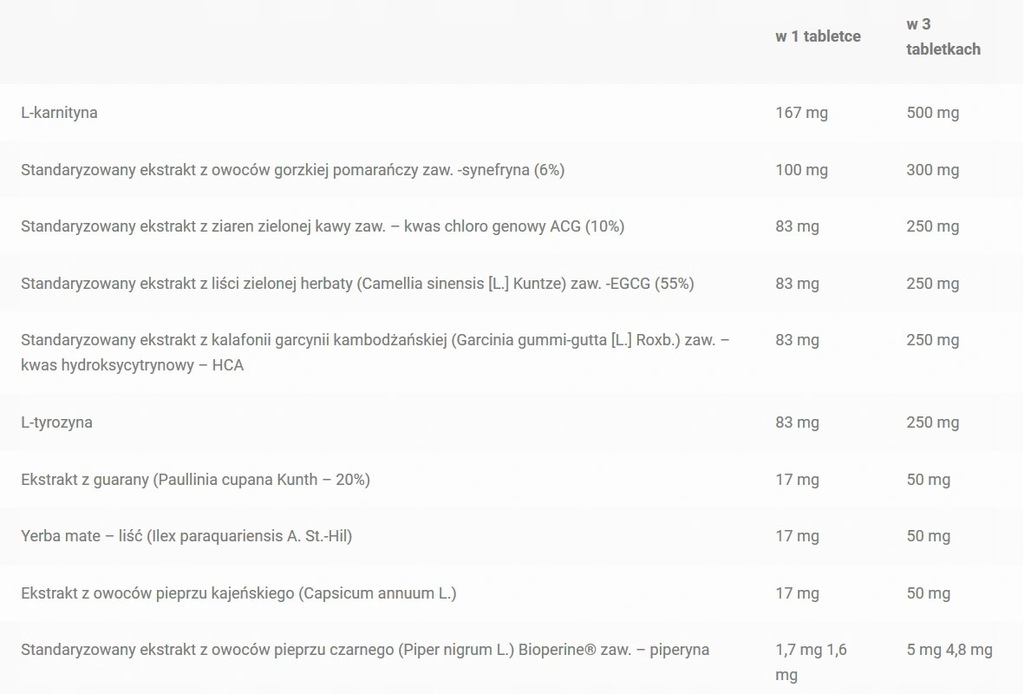Viewport: 1024px width, 694px height.
Task: Click the 300 mg synefryna extract value
Action: [x=932, y=170]
